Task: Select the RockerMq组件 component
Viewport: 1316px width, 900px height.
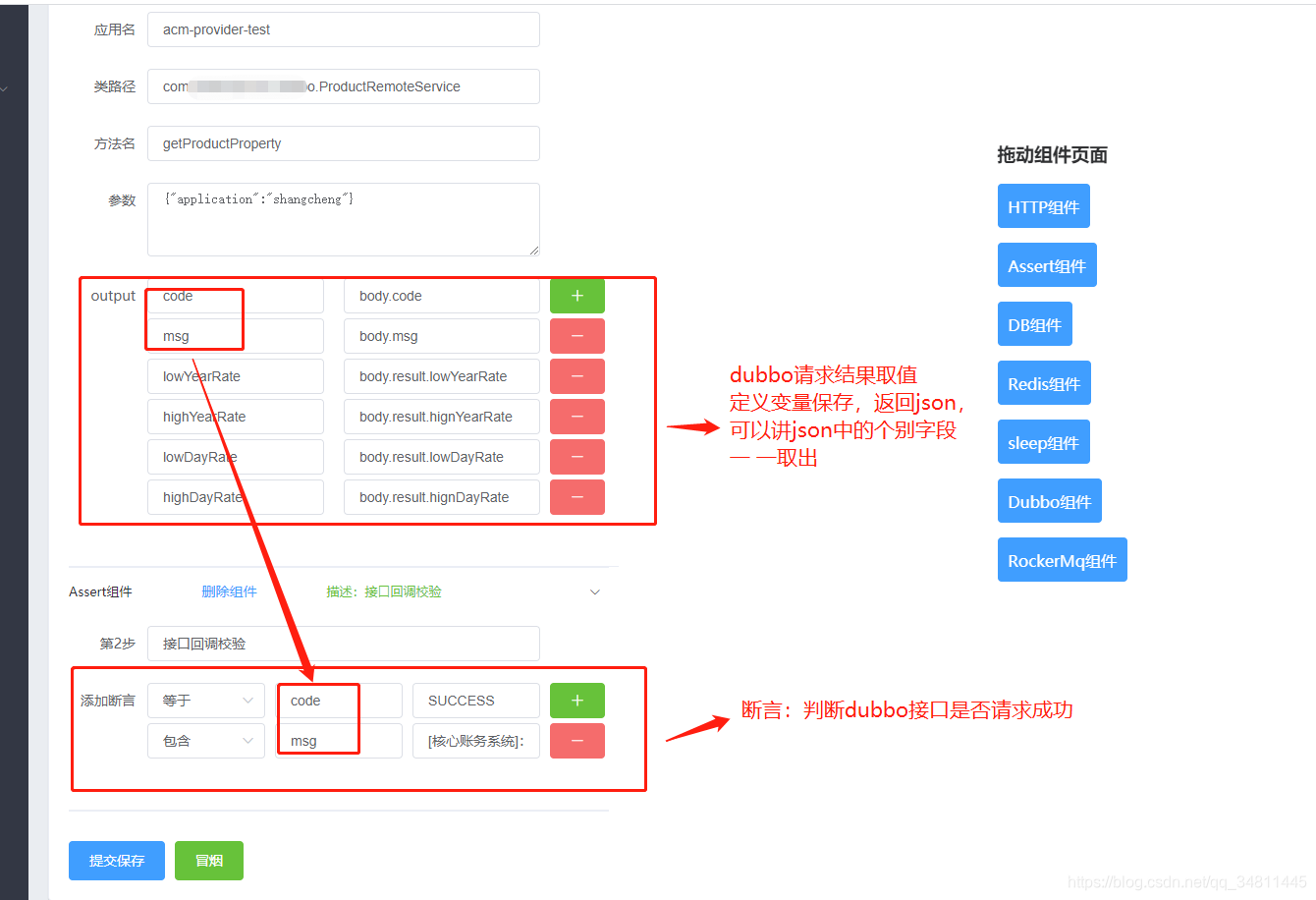Action: coord(1062,560)
